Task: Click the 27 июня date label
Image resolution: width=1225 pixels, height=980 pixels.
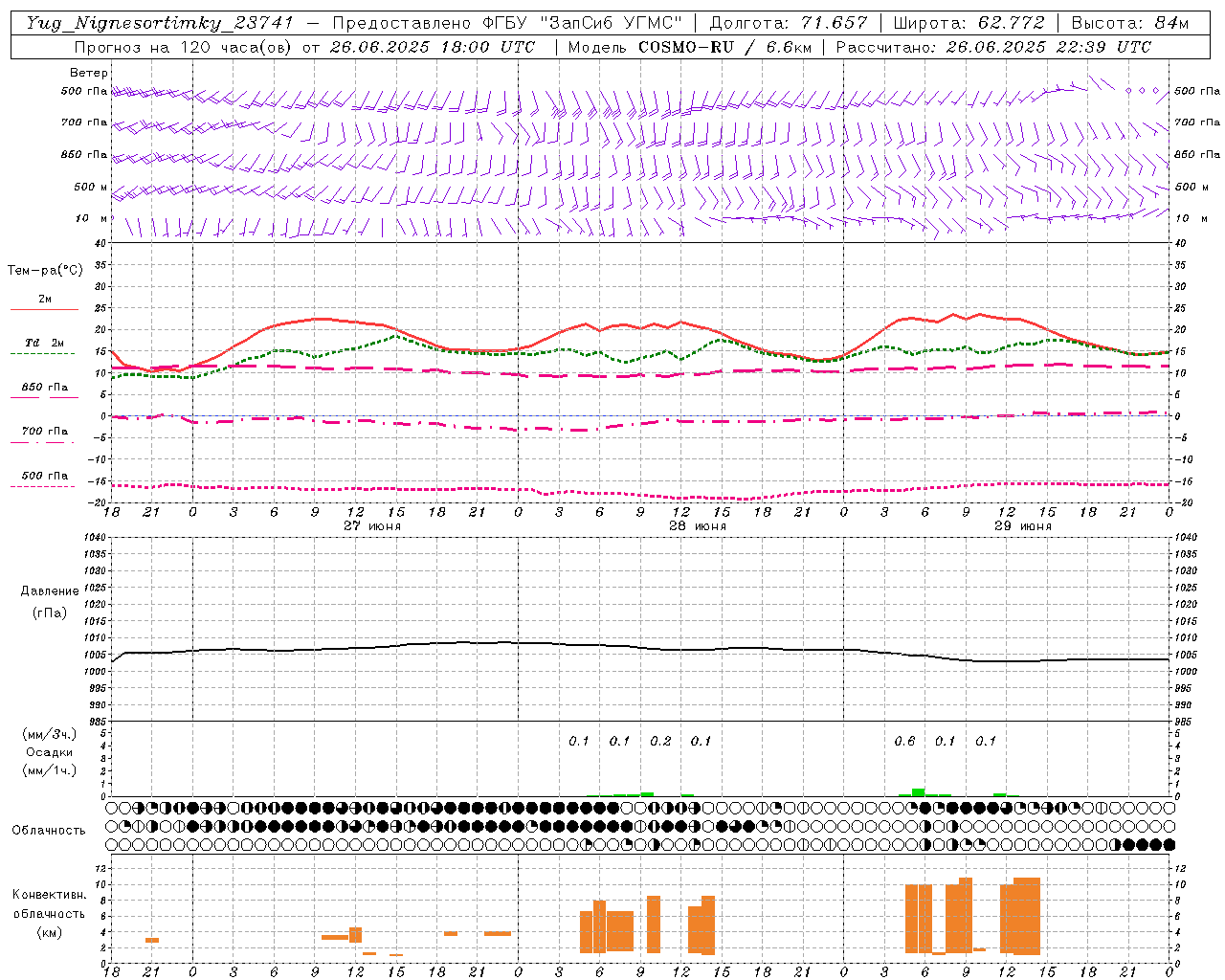Action: 372,526
